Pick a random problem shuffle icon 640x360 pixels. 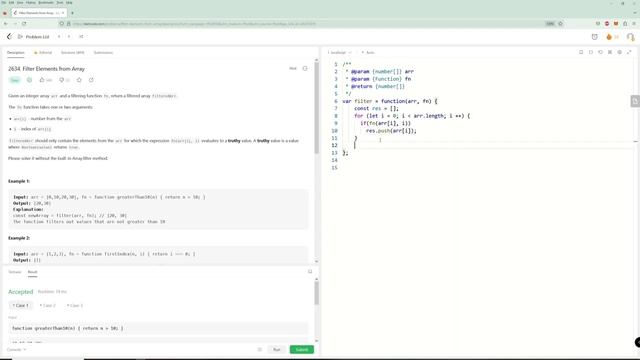[x=81, y=37]
